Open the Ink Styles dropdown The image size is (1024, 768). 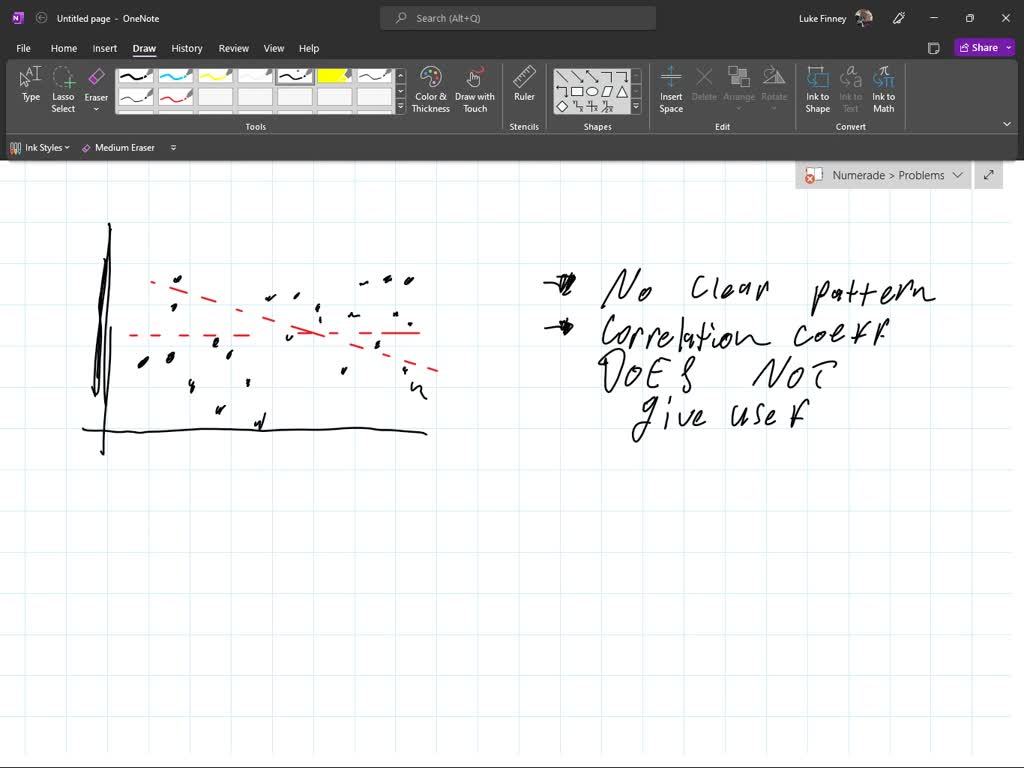tap(40, 147)
